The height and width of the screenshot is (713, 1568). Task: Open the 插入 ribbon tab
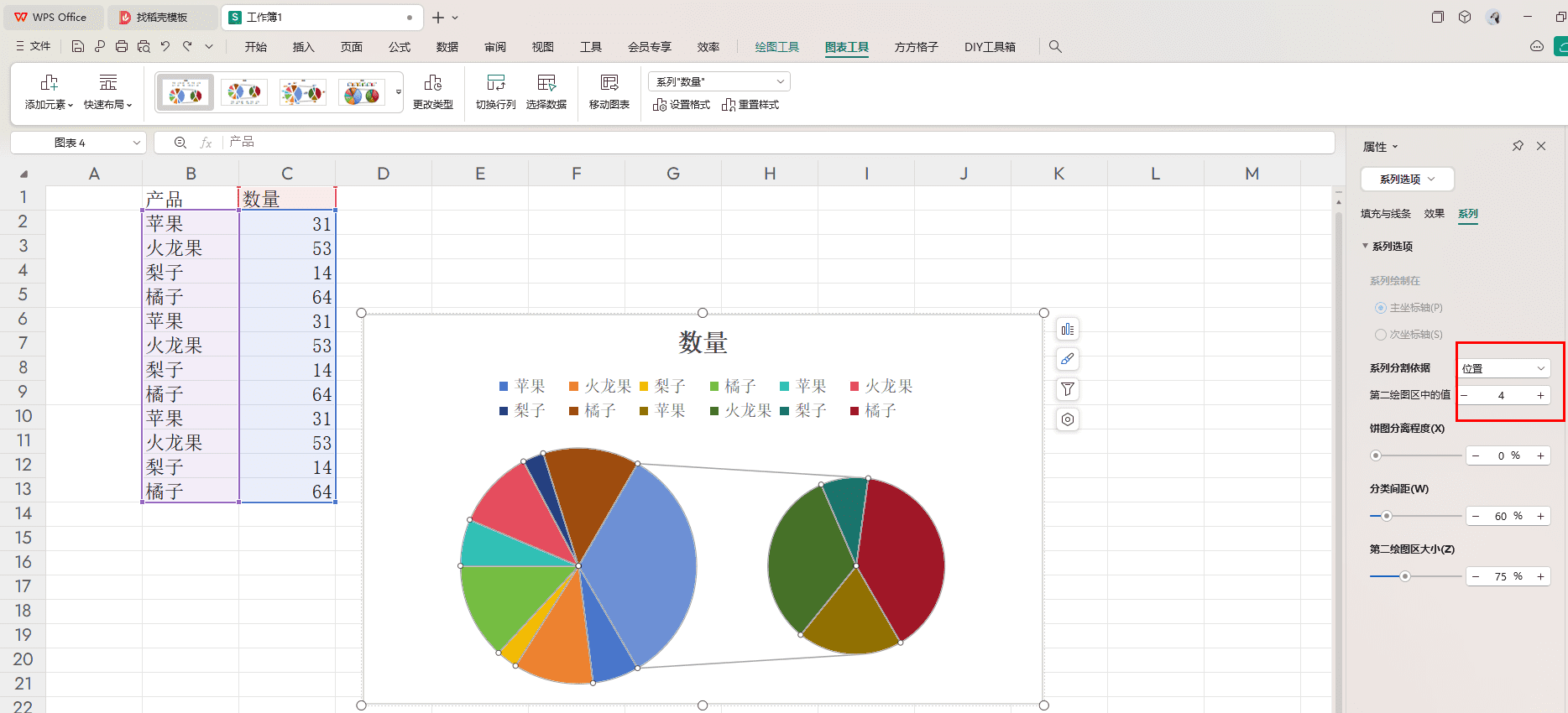point(304,47)
